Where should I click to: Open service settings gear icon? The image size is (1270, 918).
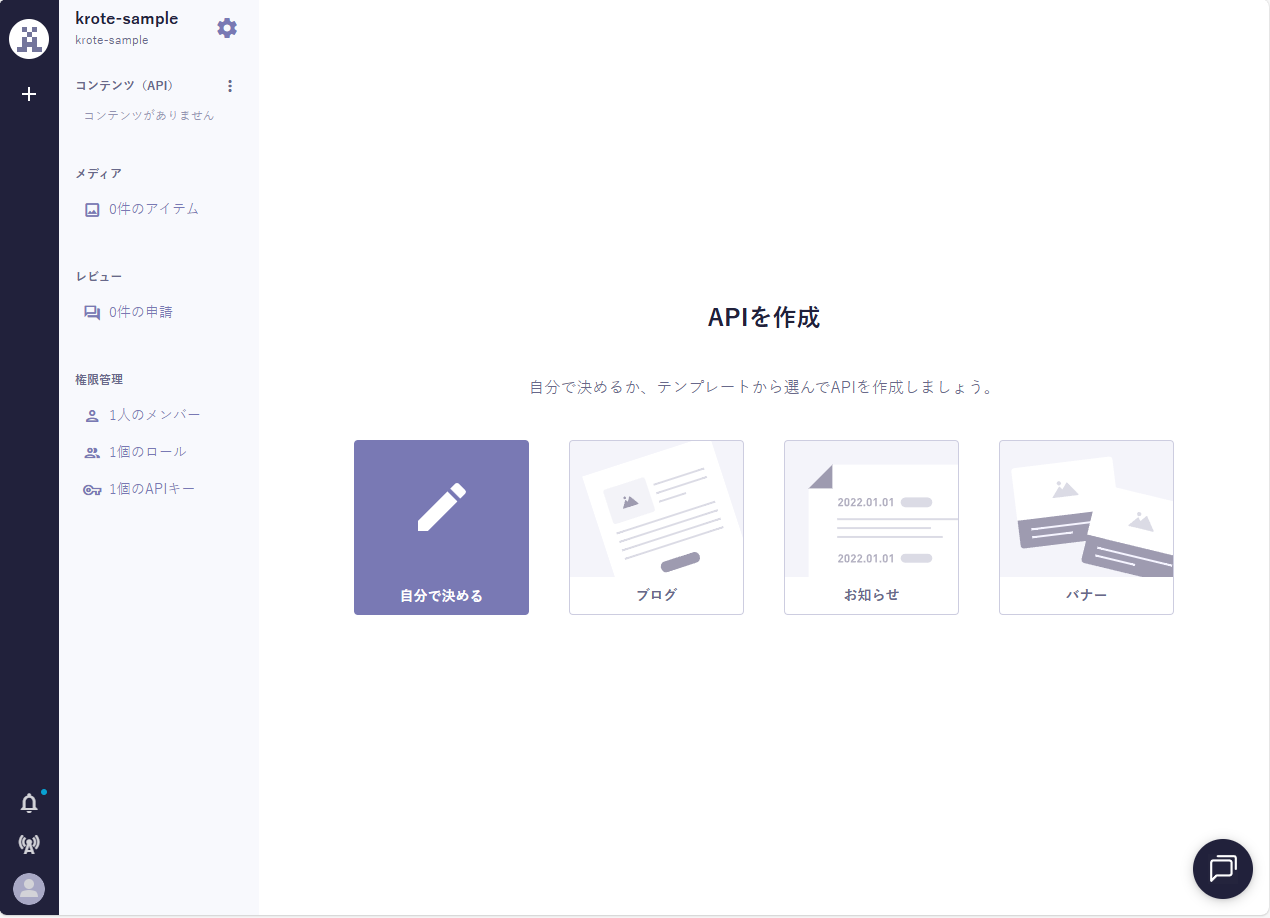point(227,28)
